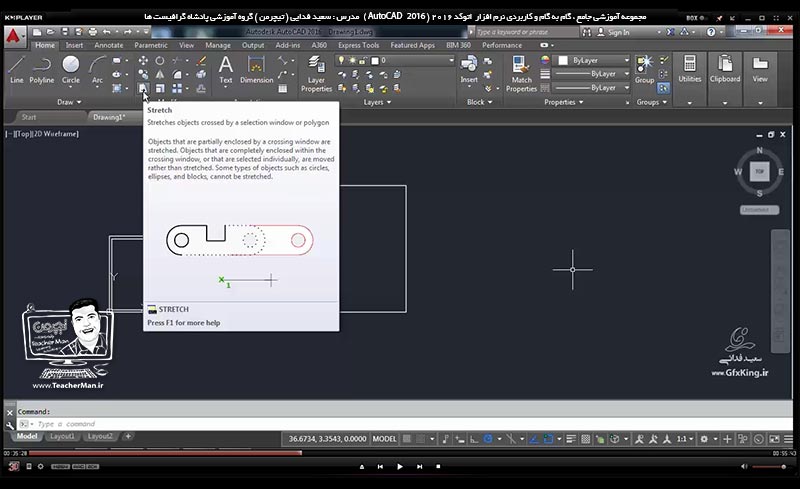
Task: Play the video in KMPlayer
Action: pos(399,467)
